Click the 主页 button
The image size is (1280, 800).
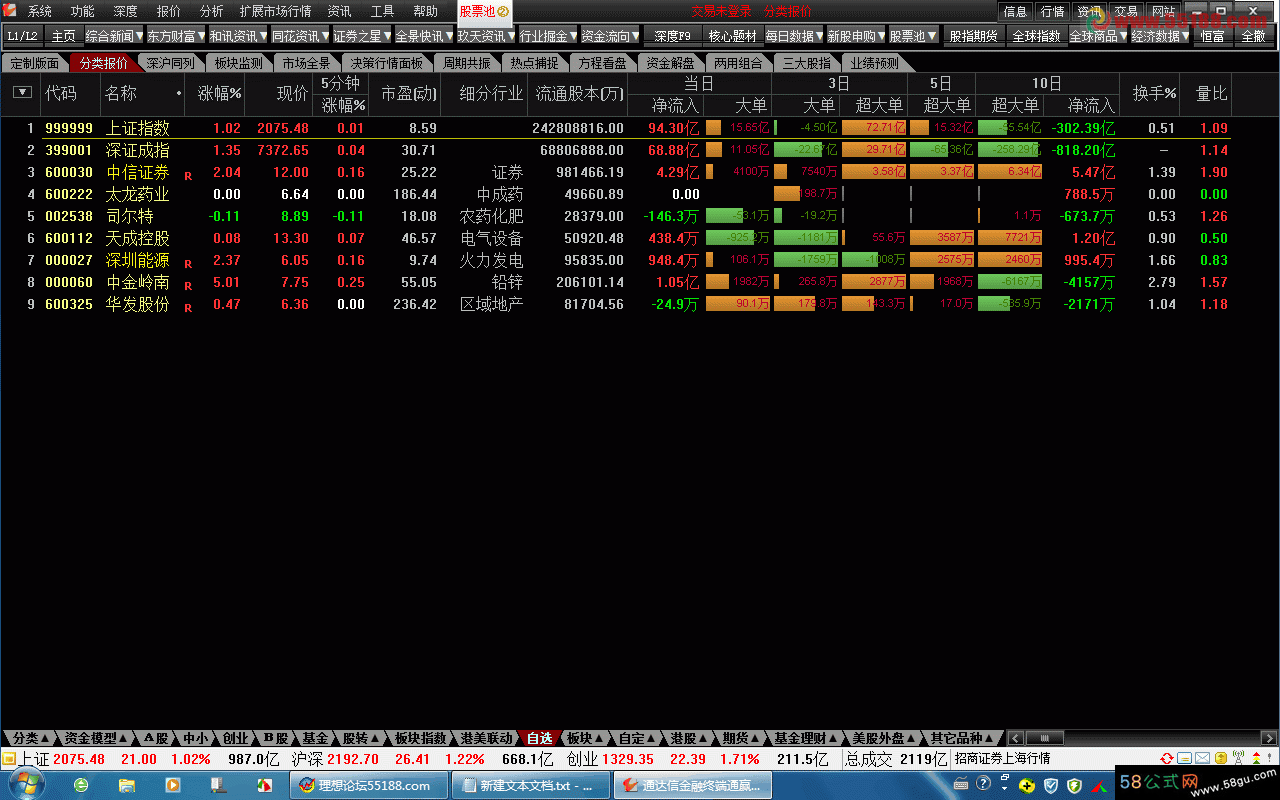tap(63, 35)
